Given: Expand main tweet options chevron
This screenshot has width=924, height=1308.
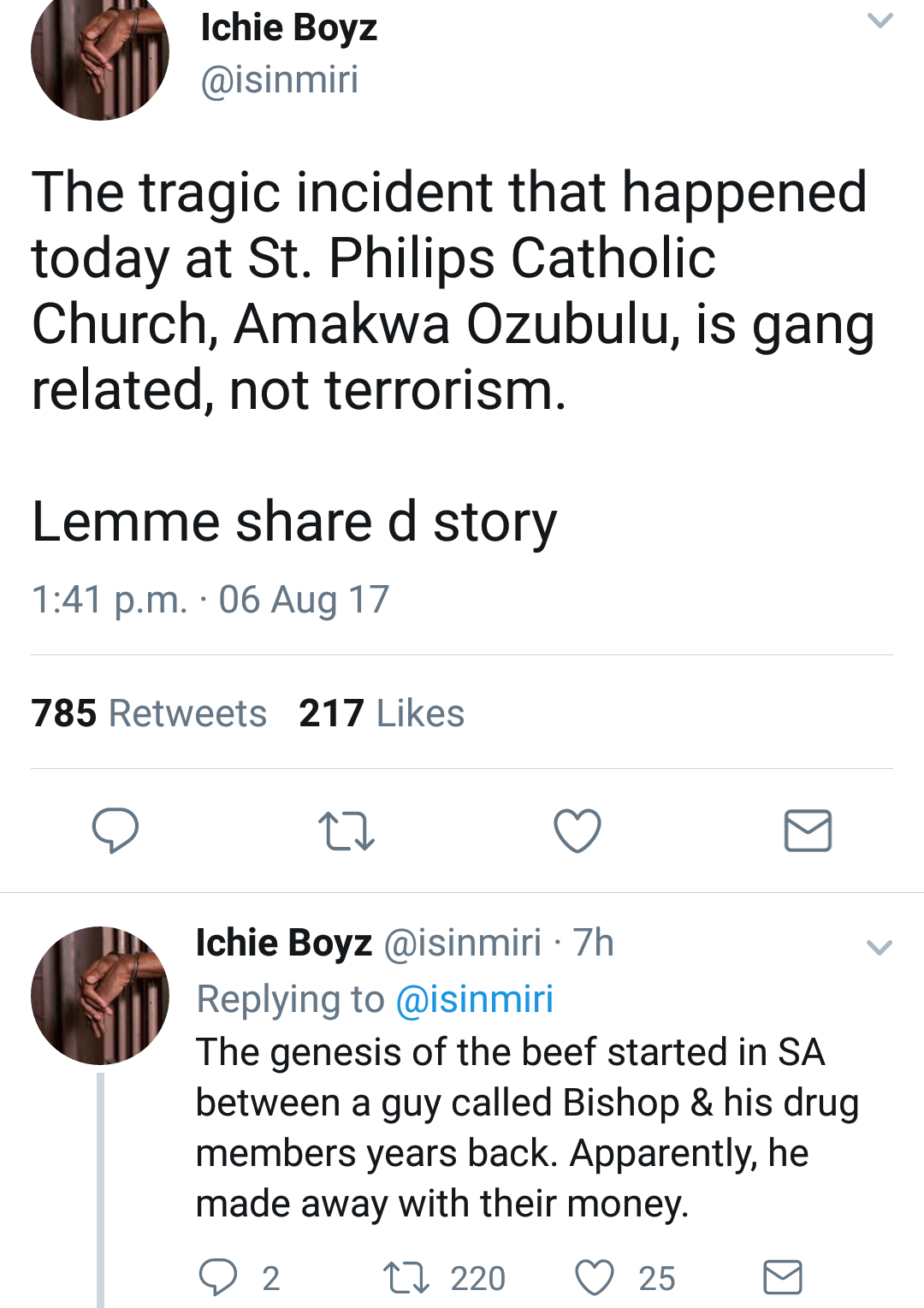Looking at the screenshot, I should [x=880, y=21].
